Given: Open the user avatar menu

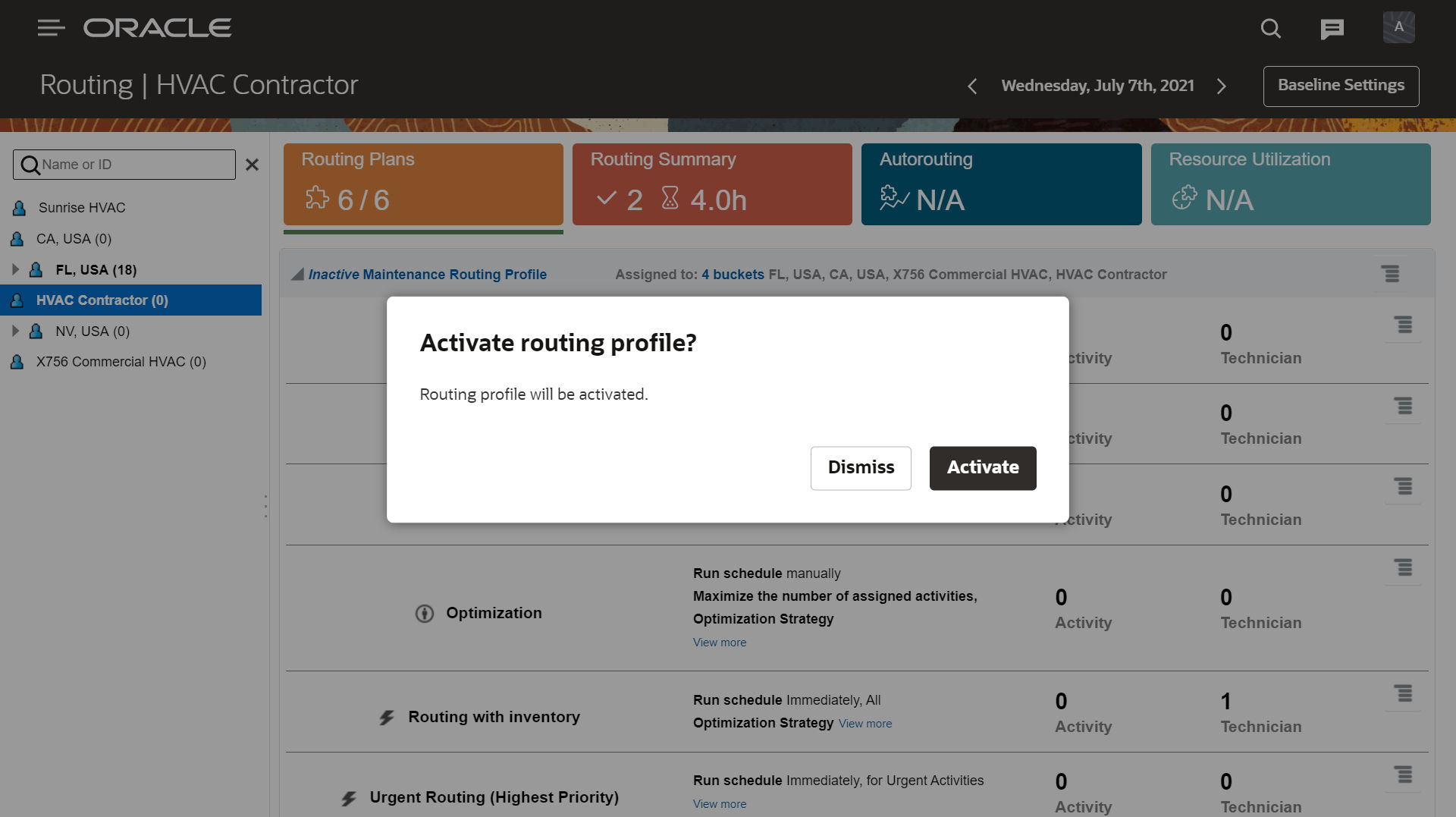Looking at the screenshot, I should (x=1398, y=27).
